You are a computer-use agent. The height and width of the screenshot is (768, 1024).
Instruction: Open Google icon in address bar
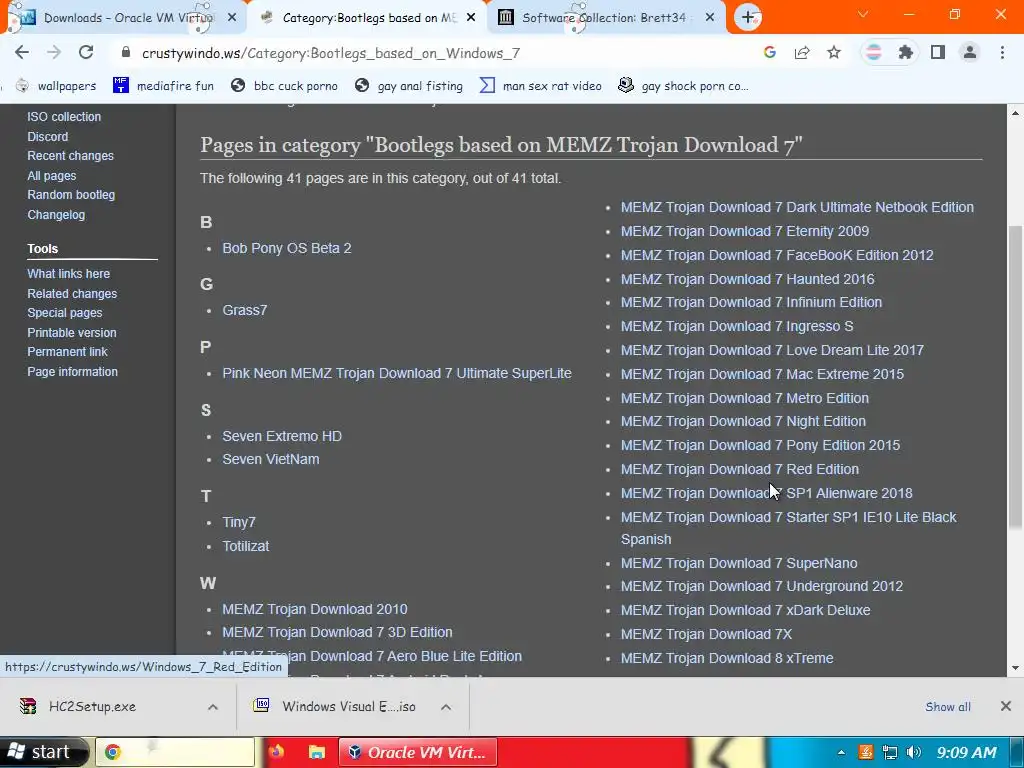tap(770, 52)
